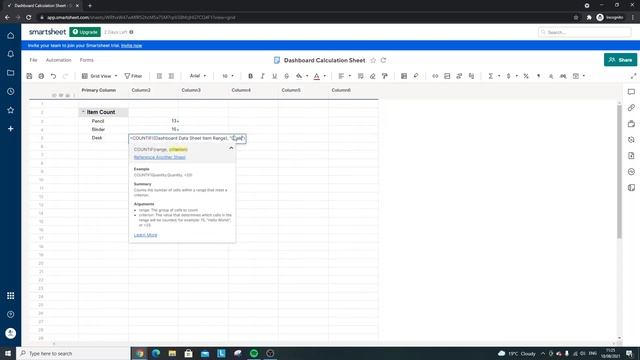
Task: Click the green Upgrade button
Action: (x=85, y=32)
